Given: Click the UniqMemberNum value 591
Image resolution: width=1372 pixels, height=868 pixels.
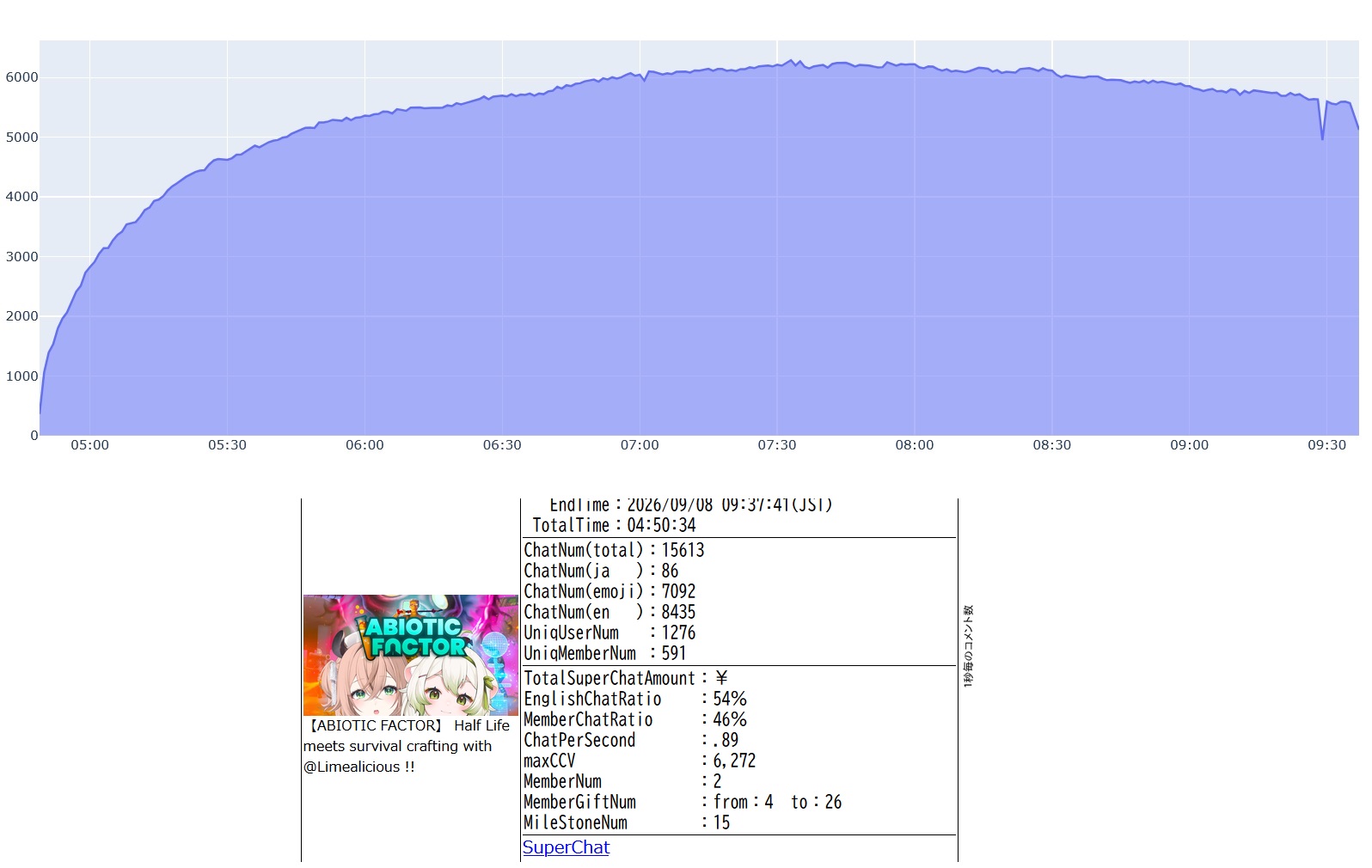Looking at the screenshot, I should [673, 653].
